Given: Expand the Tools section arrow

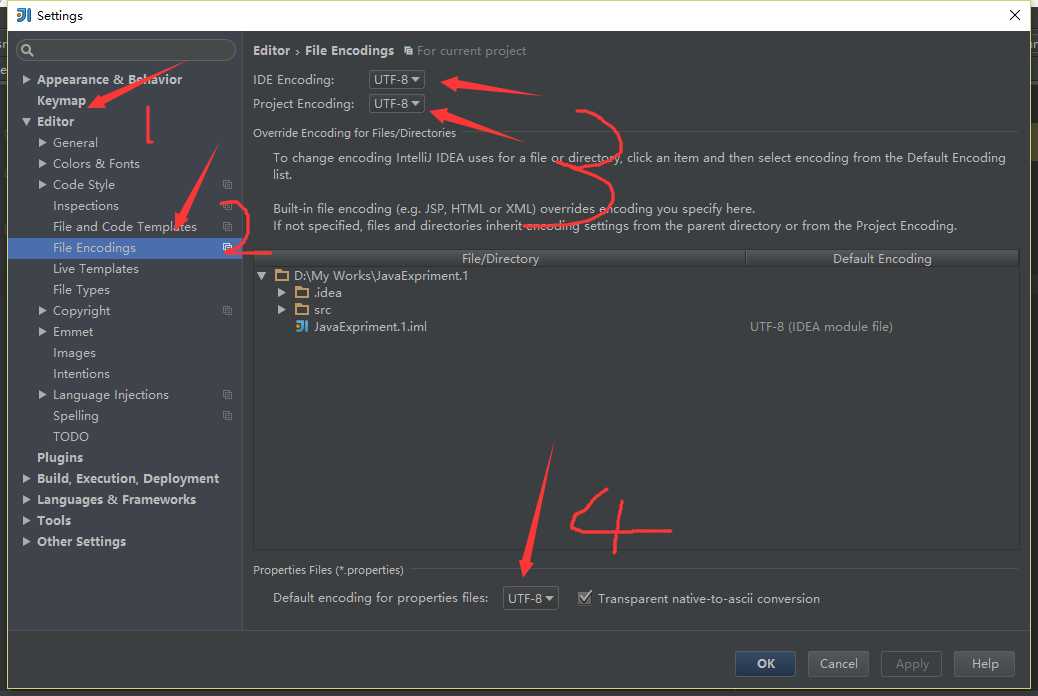Looking at the screenshot, I should pos(26,521).
